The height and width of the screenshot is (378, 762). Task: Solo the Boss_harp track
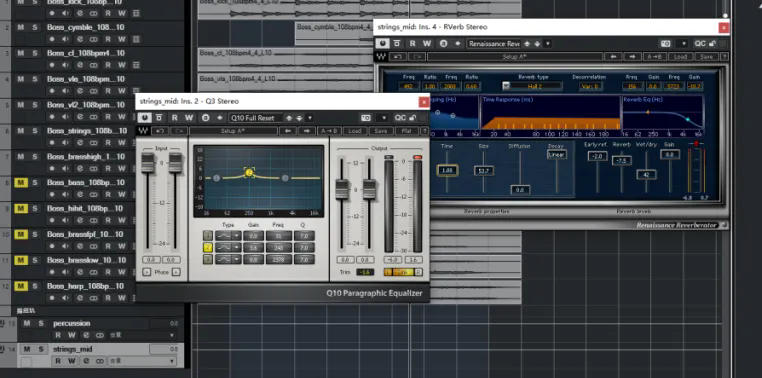click(x=35, y=286)
